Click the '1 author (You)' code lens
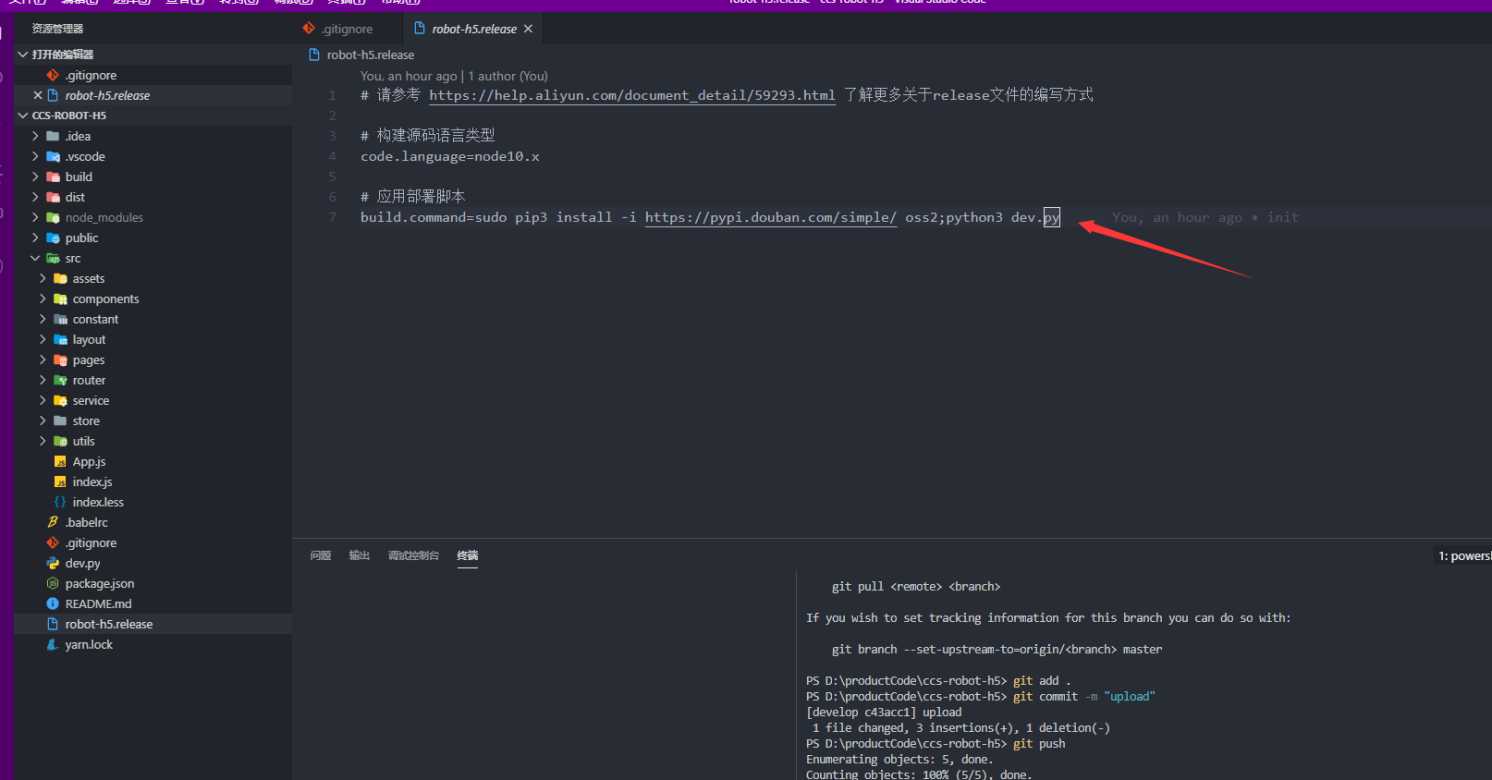1492x780 pixels. click(508, 76)
